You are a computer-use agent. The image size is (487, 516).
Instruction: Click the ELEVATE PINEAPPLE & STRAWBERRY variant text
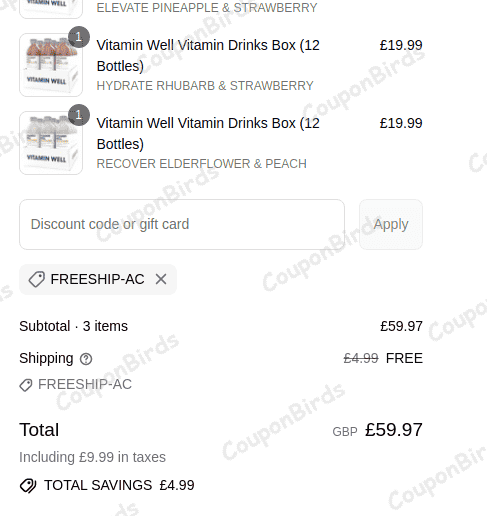click(207, 8)
